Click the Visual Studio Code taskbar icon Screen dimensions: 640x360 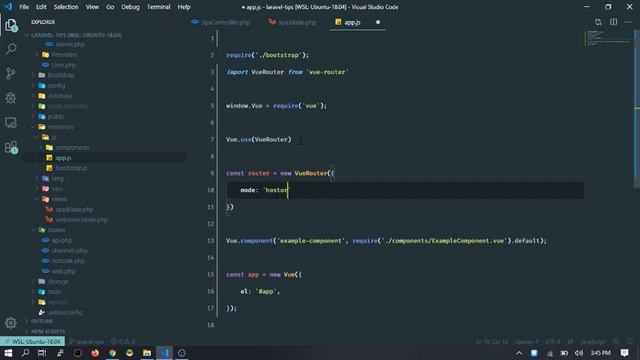click(164, 353)
